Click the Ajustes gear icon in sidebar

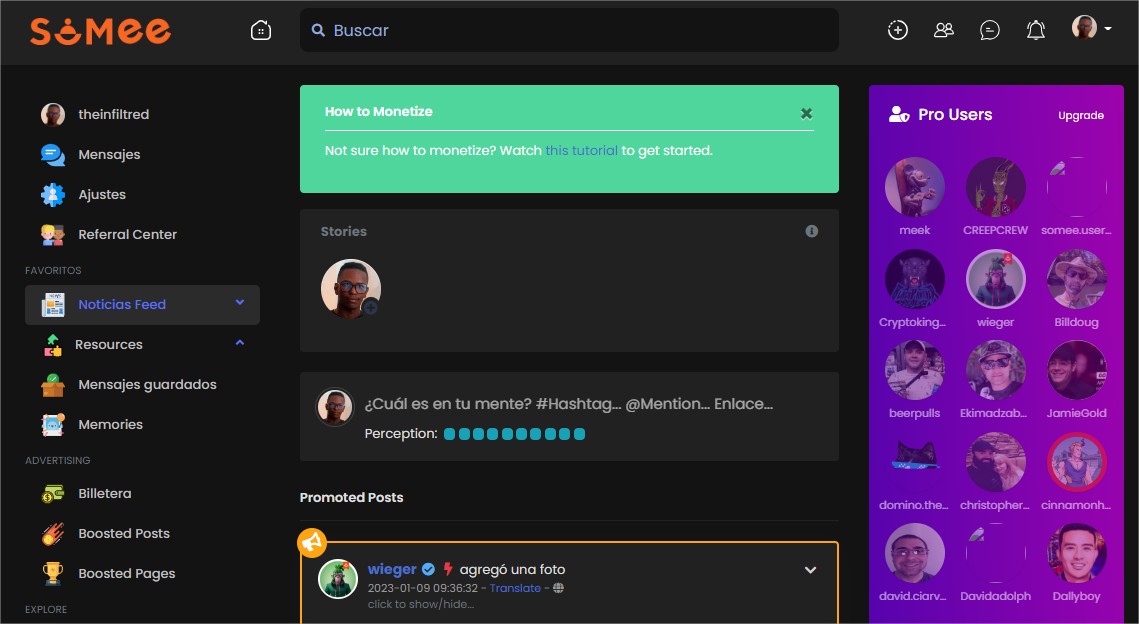pyautogui.click(x=53, y=195)
